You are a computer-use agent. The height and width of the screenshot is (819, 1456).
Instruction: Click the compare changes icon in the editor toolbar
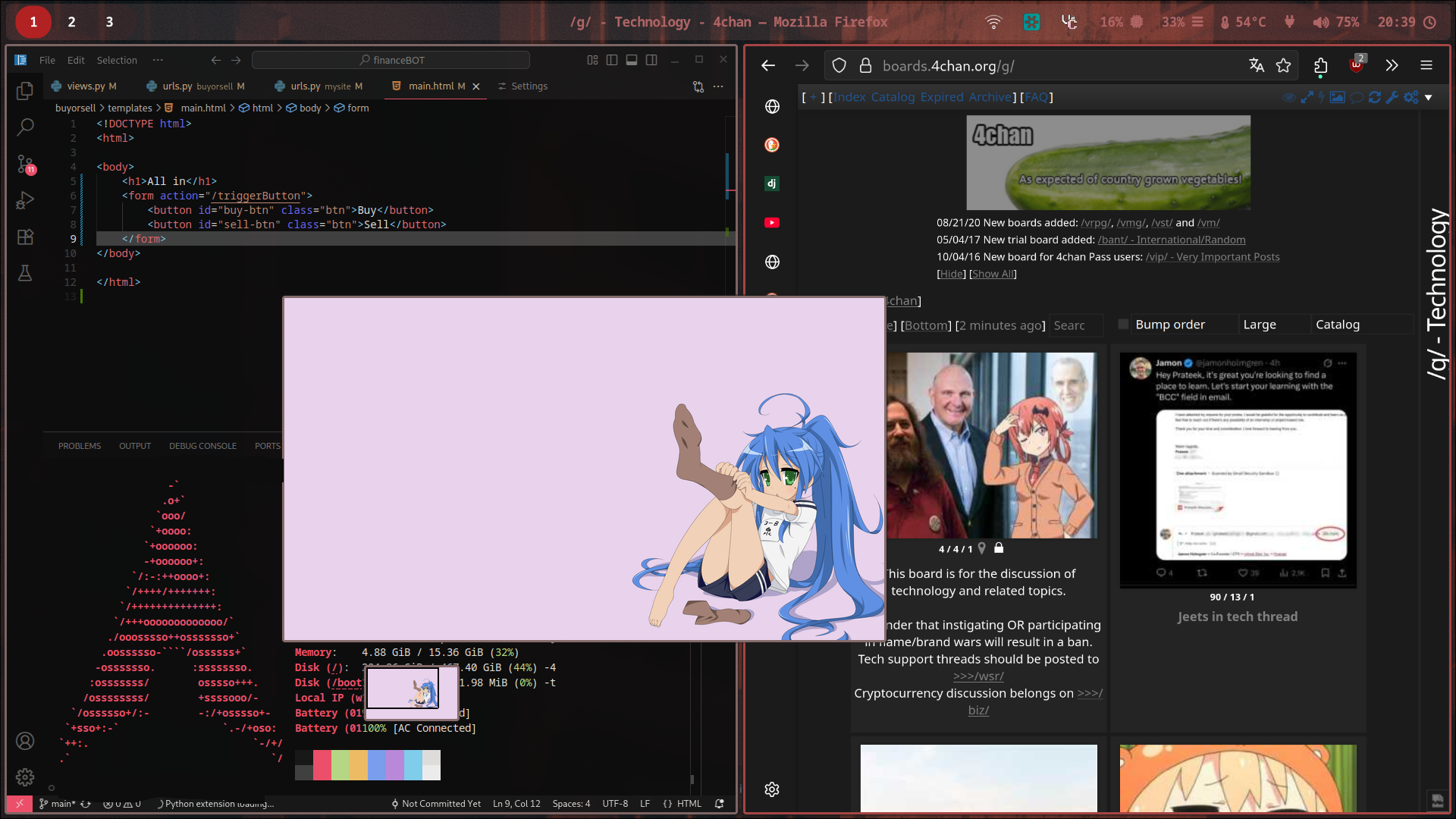698,86
